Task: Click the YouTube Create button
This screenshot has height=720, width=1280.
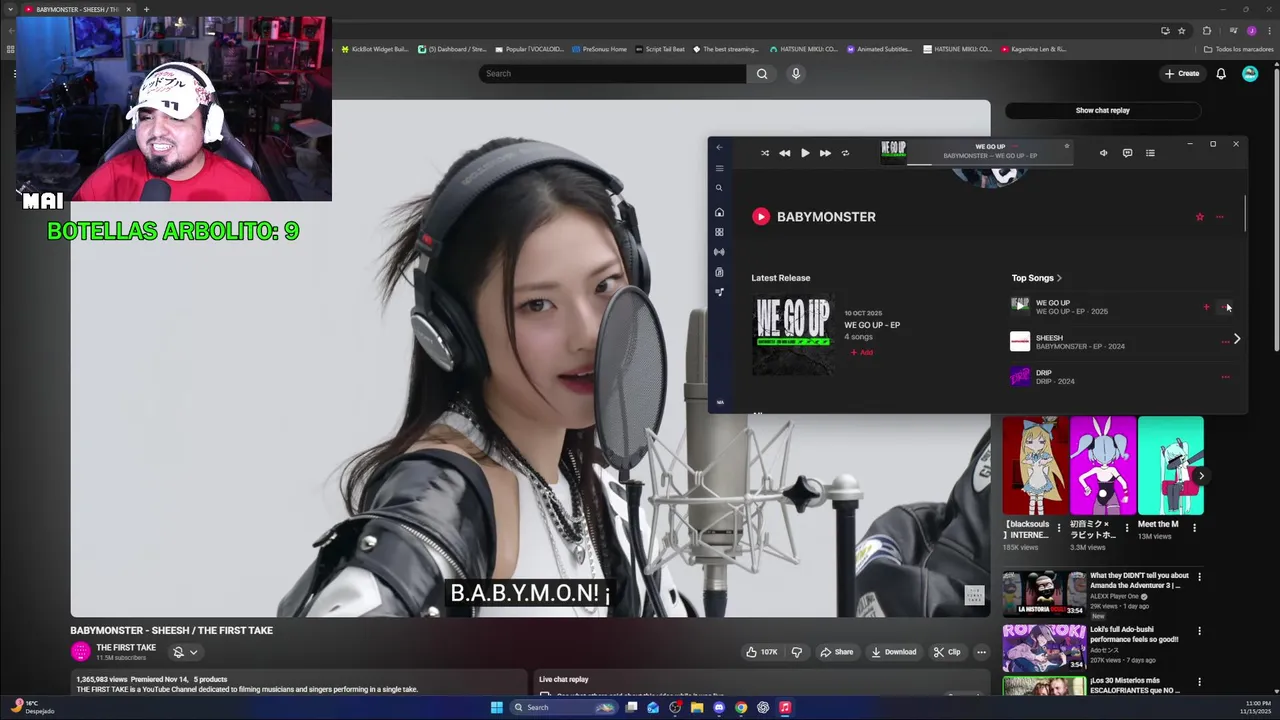Action: pyautogui.click(x=1181, y=73)
